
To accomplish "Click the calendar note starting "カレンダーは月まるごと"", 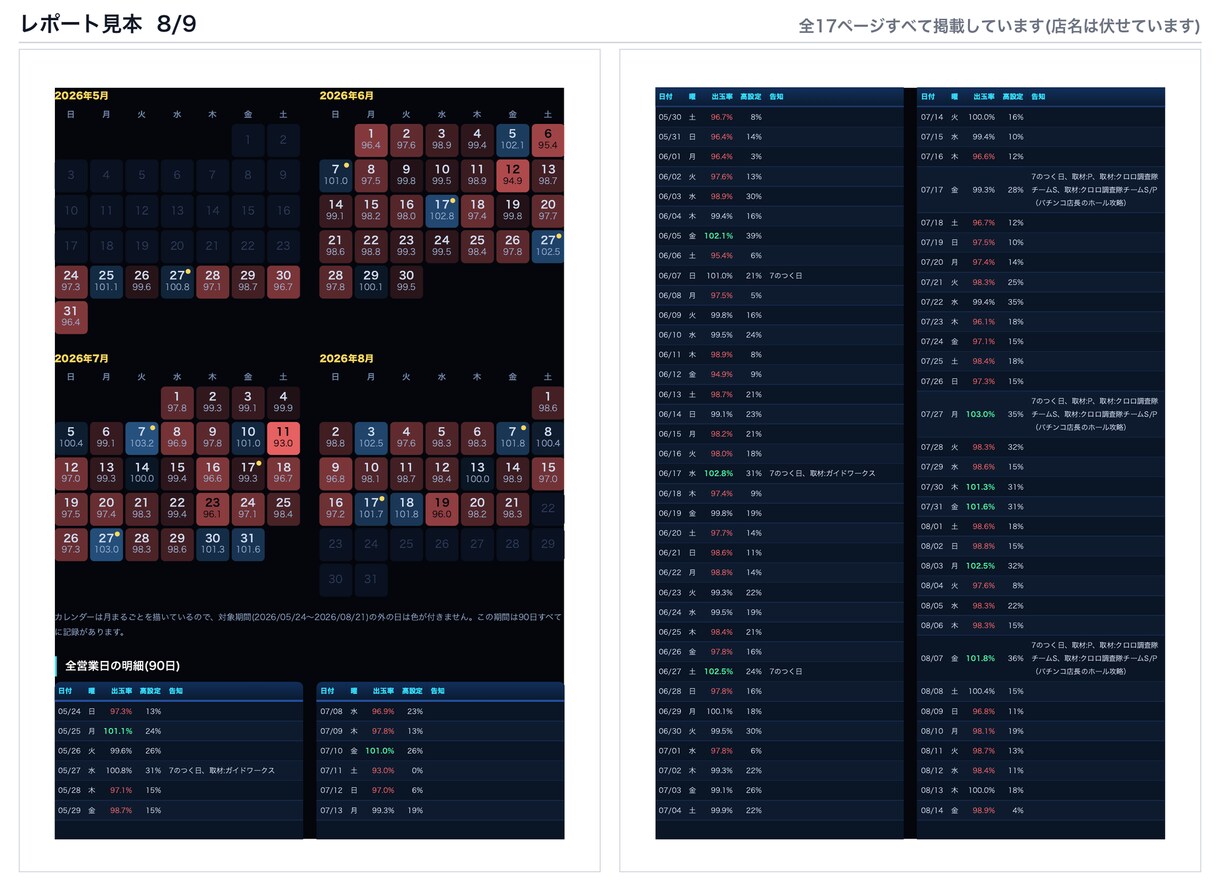I will pyautogui.click(x=309, y=624).
